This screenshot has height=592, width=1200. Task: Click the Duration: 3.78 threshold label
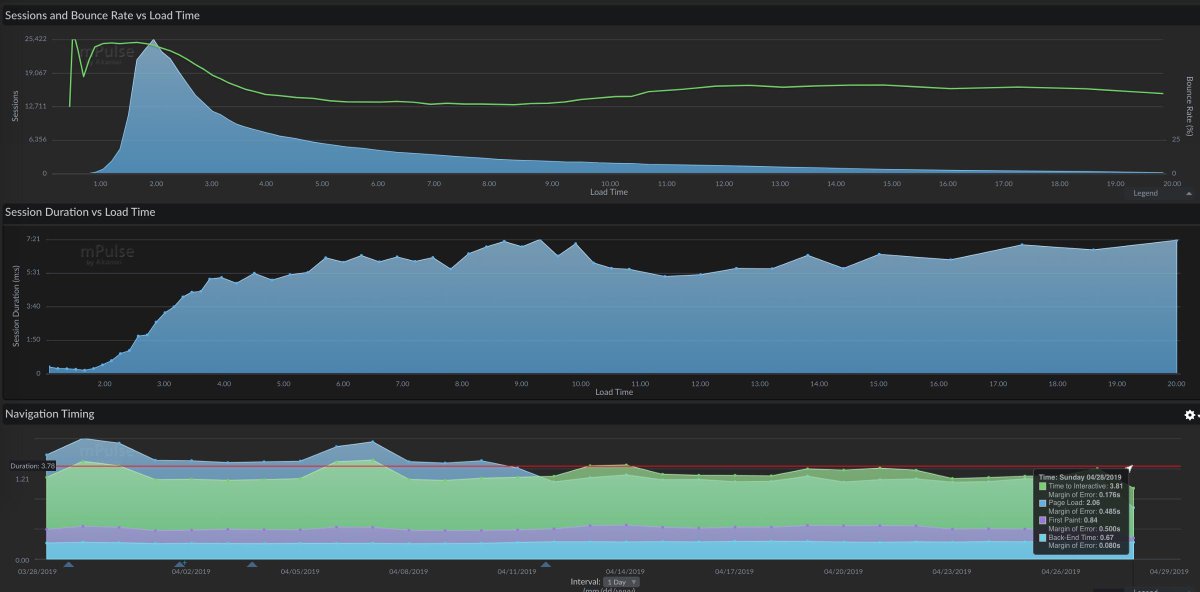click(34, 466)
